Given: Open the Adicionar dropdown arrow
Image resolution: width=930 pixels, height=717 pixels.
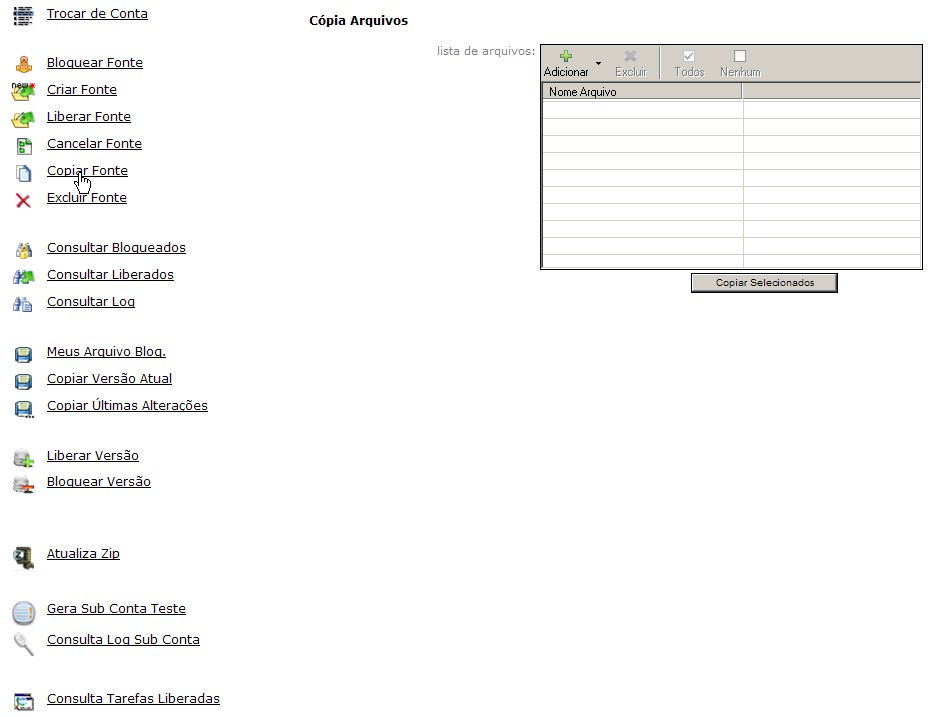Looking at the screenshot, I should 598,64.
